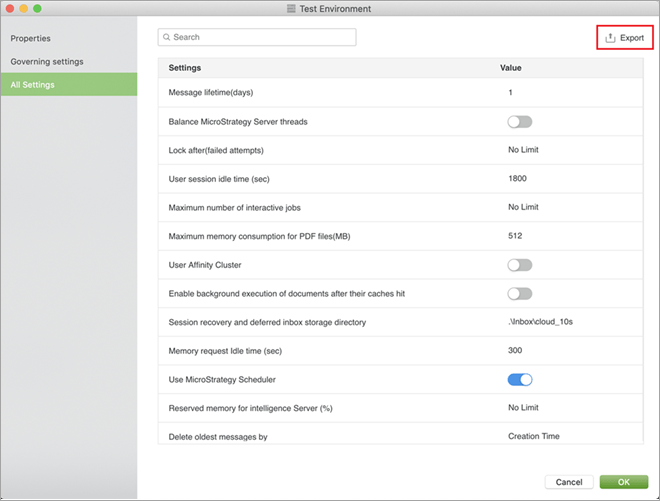Toggle Balance MicroStrategy Server threads switch
The image size is (660, 501).
tap(519, 122)
